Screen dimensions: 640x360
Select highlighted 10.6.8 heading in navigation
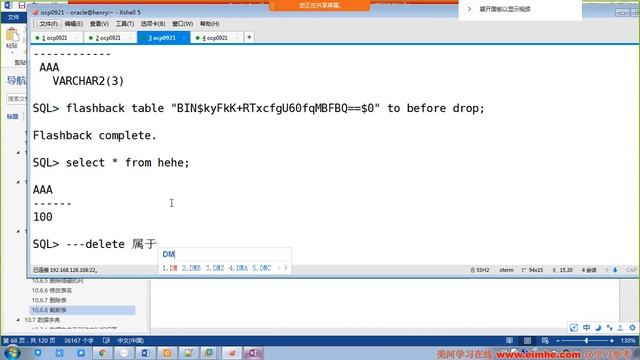pyautogui.click(x=82, y=310)
